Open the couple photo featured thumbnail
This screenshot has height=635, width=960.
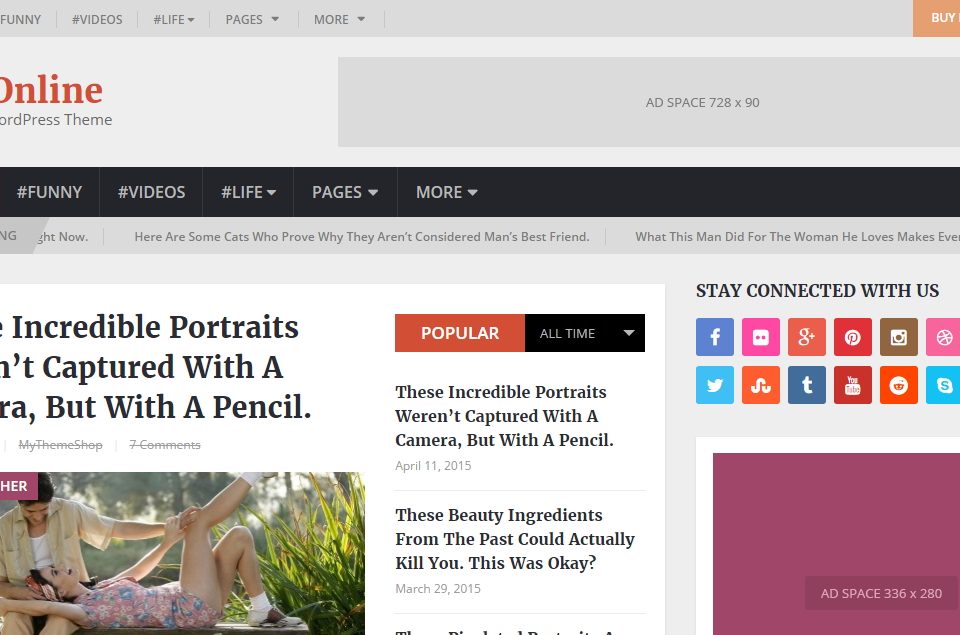[x=182, y=554]
